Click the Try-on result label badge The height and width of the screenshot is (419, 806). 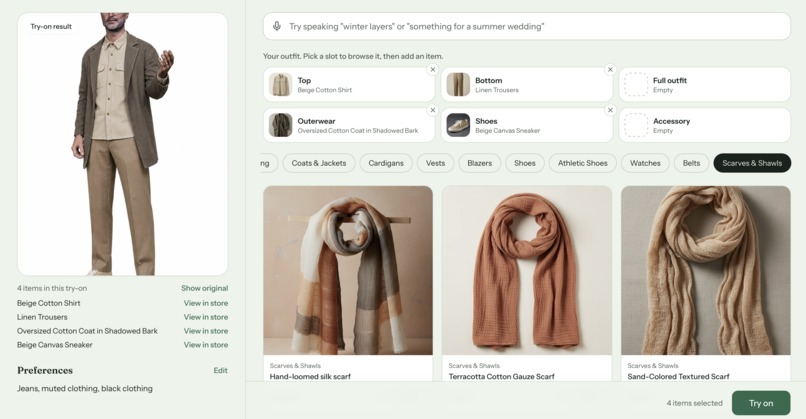(51, 26)
